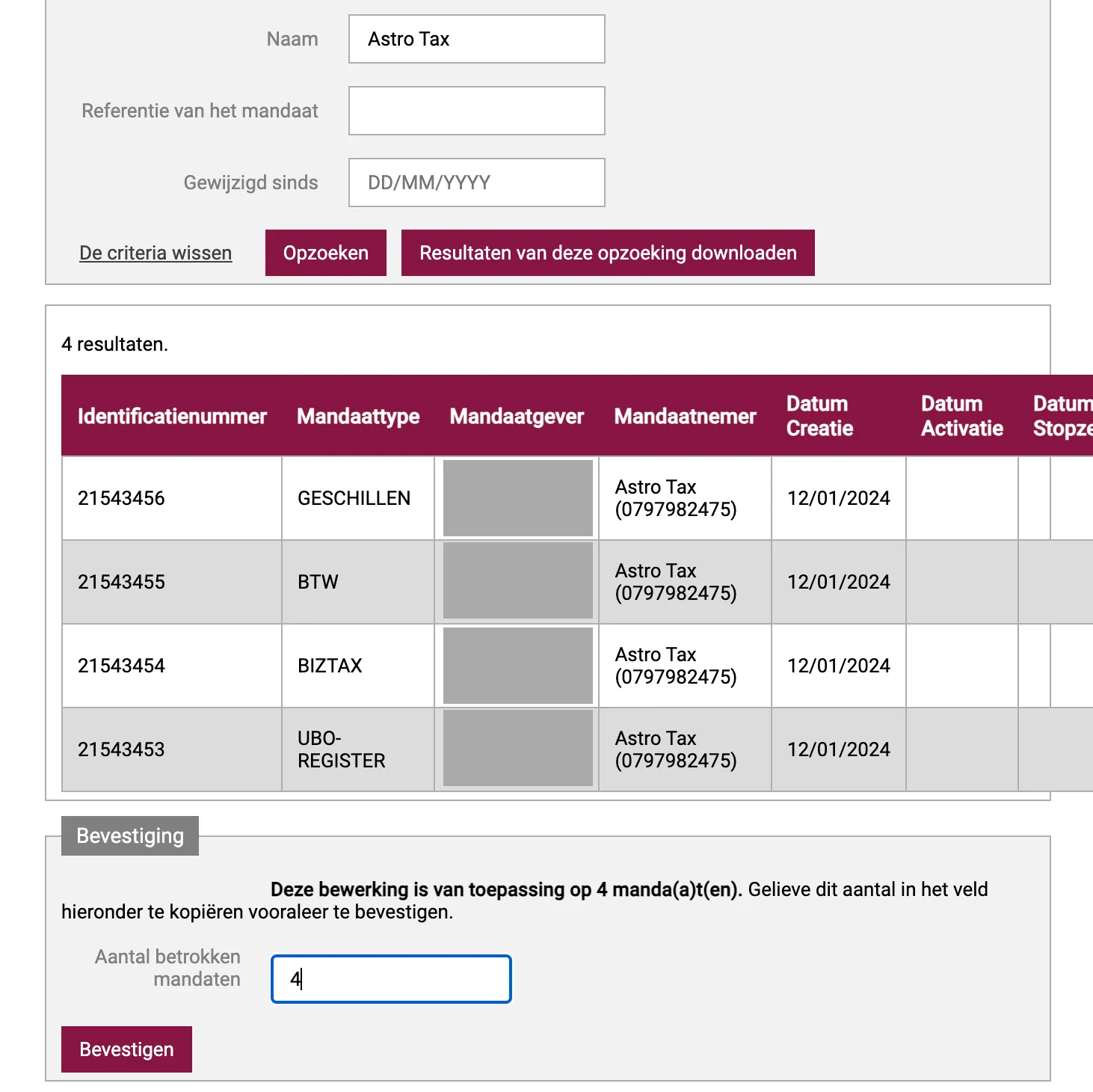Focus the Referentie van het mandaat field
Viewport: 1093px width, 1092px height.
(x=476, y=111)
